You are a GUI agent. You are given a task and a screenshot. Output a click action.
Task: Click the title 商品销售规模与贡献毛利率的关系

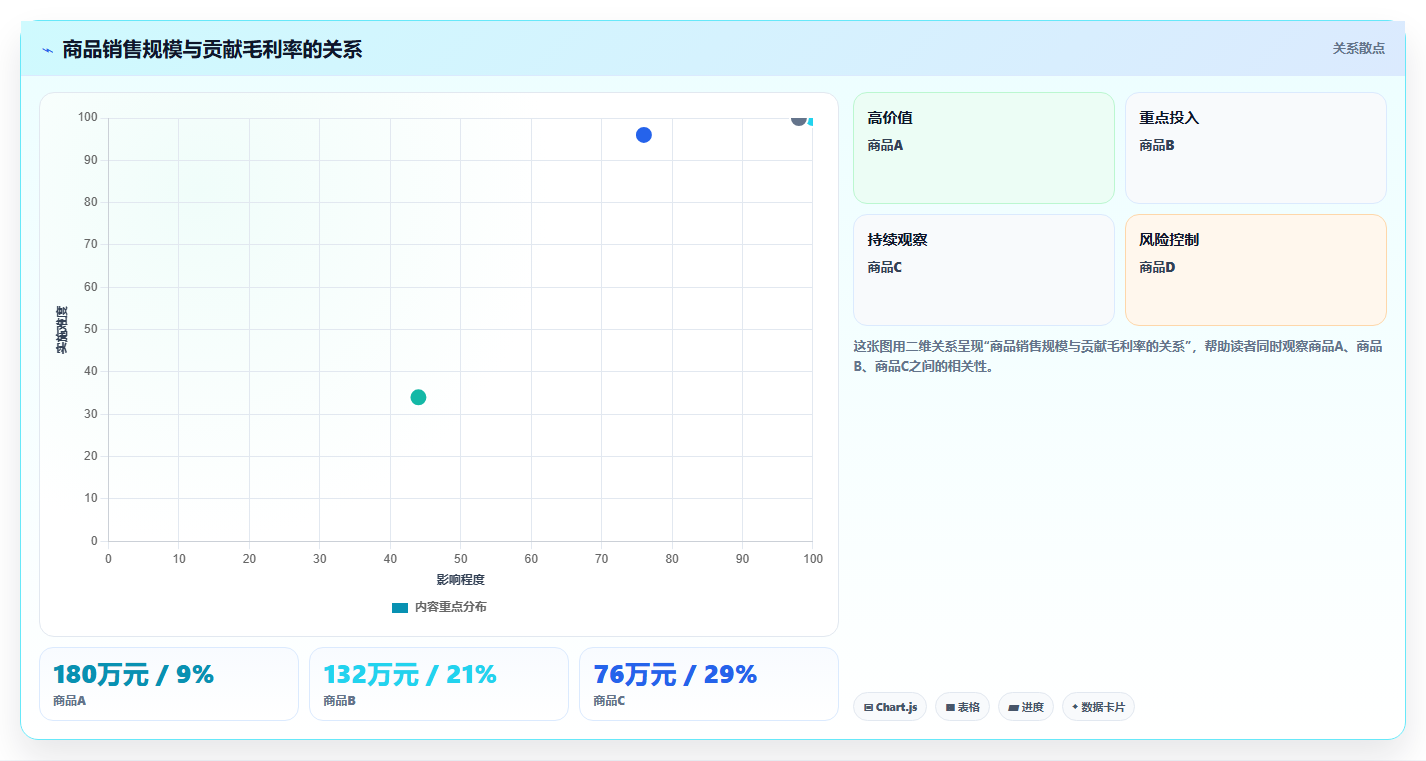212,49
